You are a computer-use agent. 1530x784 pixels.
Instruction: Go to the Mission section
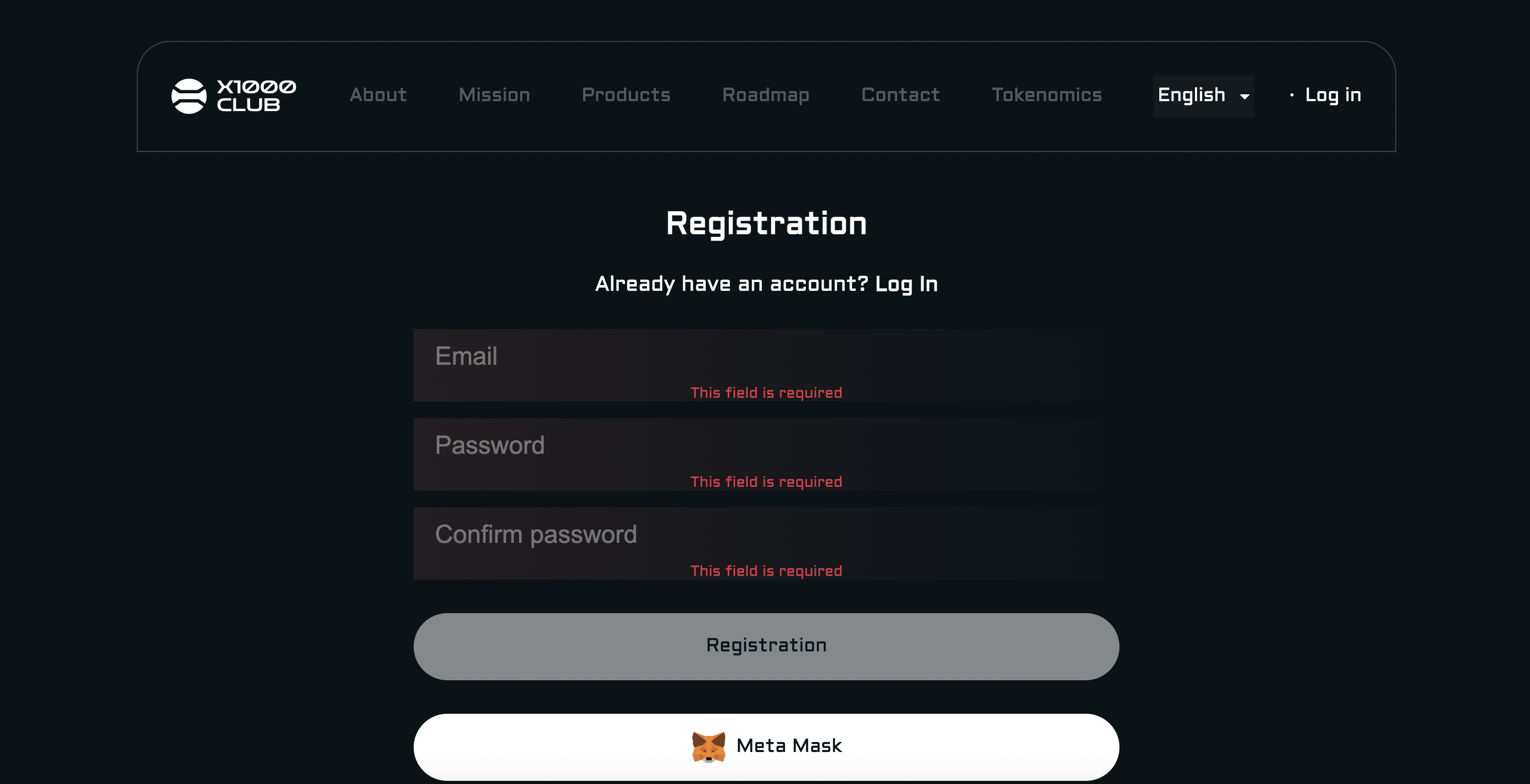494,95
